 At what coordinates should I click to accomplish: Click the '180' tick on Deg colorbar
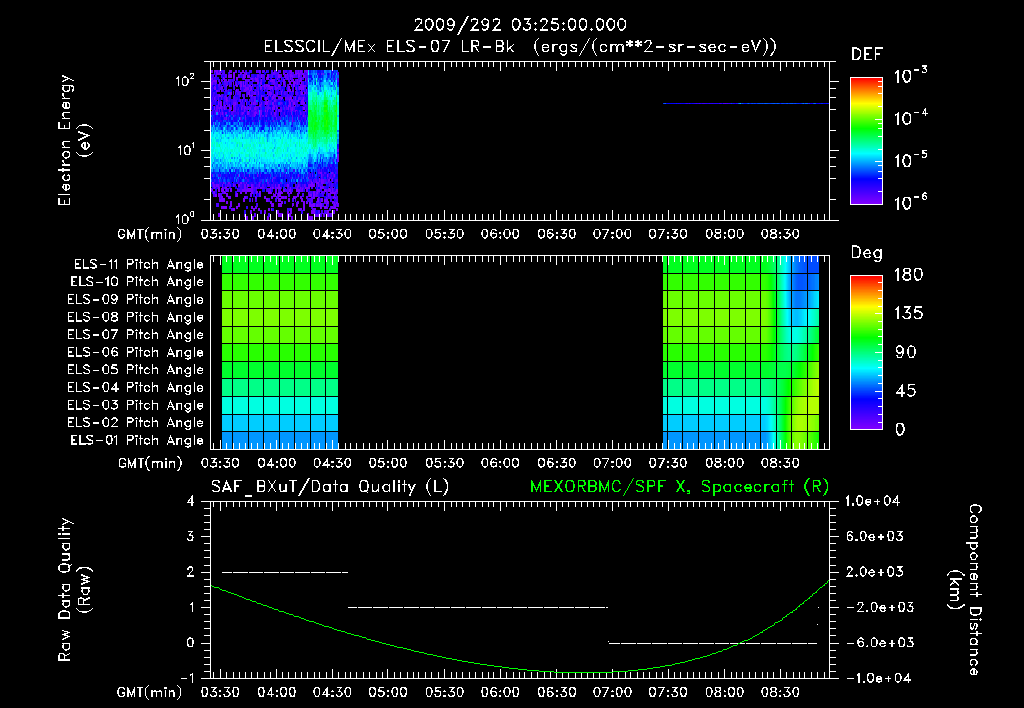(x=908, y=275)
